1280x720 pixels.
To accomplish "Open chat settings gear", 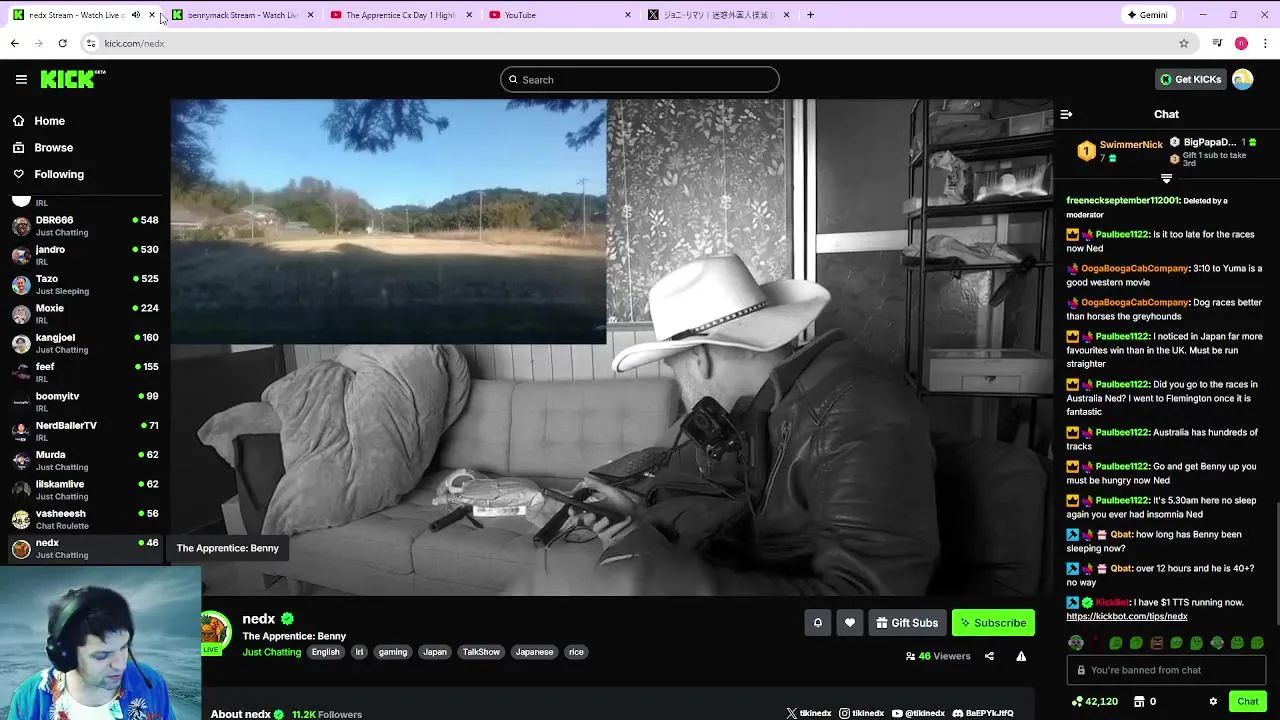I will click(1213, 702).
